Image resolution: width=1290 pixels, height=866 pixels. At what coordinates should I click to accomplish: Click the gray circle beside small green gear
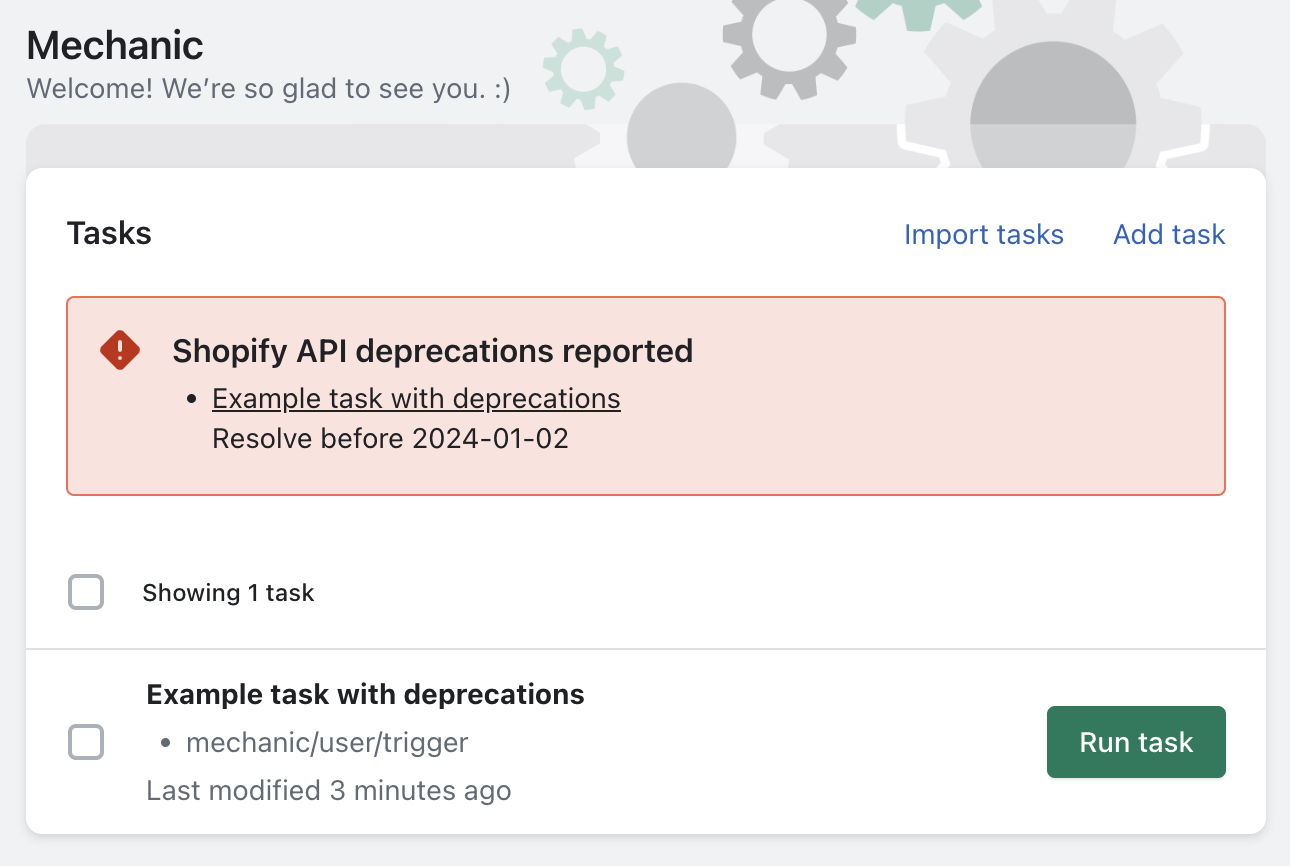pyautogui.click(x=682, y=128)
